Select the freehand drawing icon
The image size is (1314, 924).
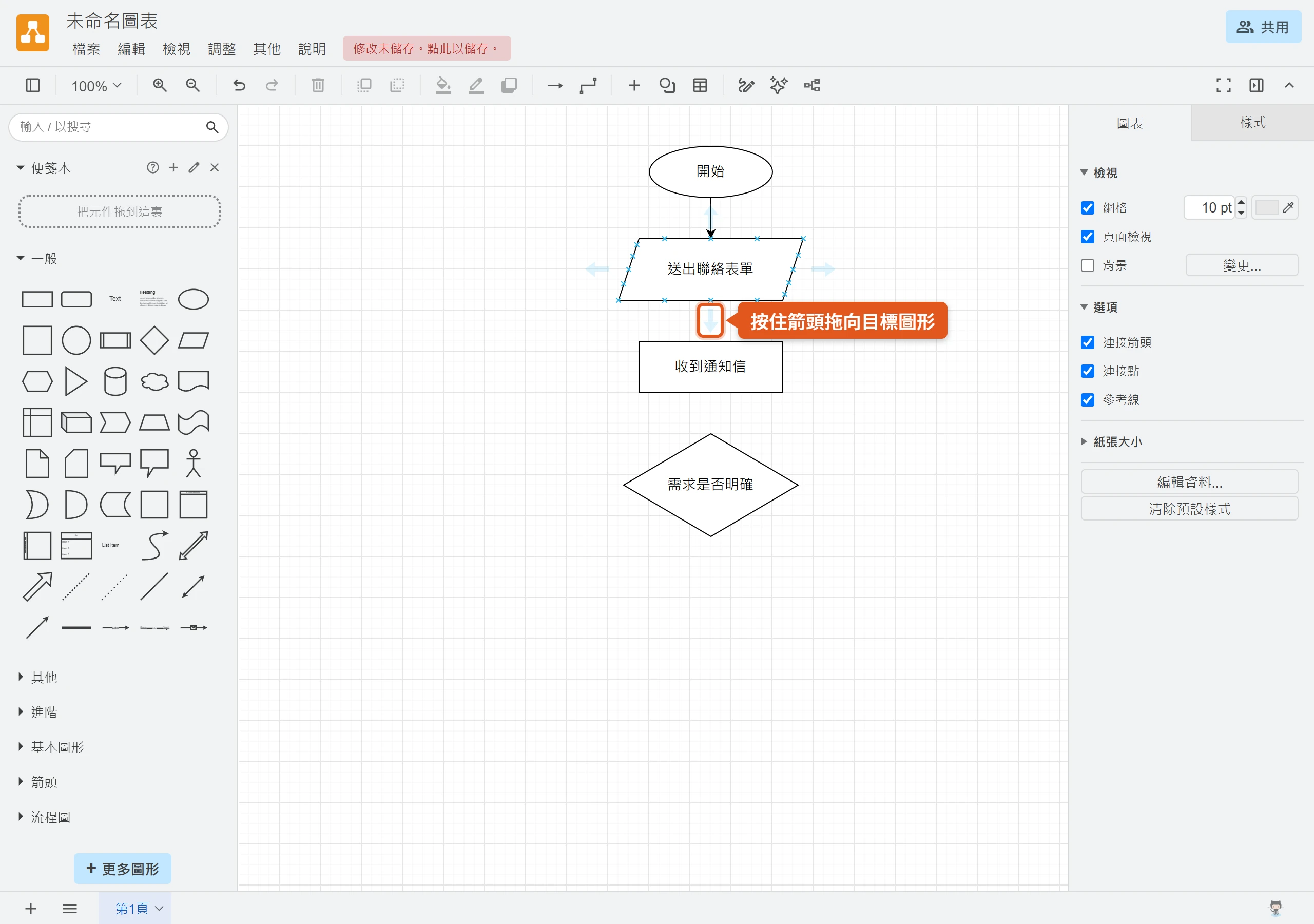(746, 86)
